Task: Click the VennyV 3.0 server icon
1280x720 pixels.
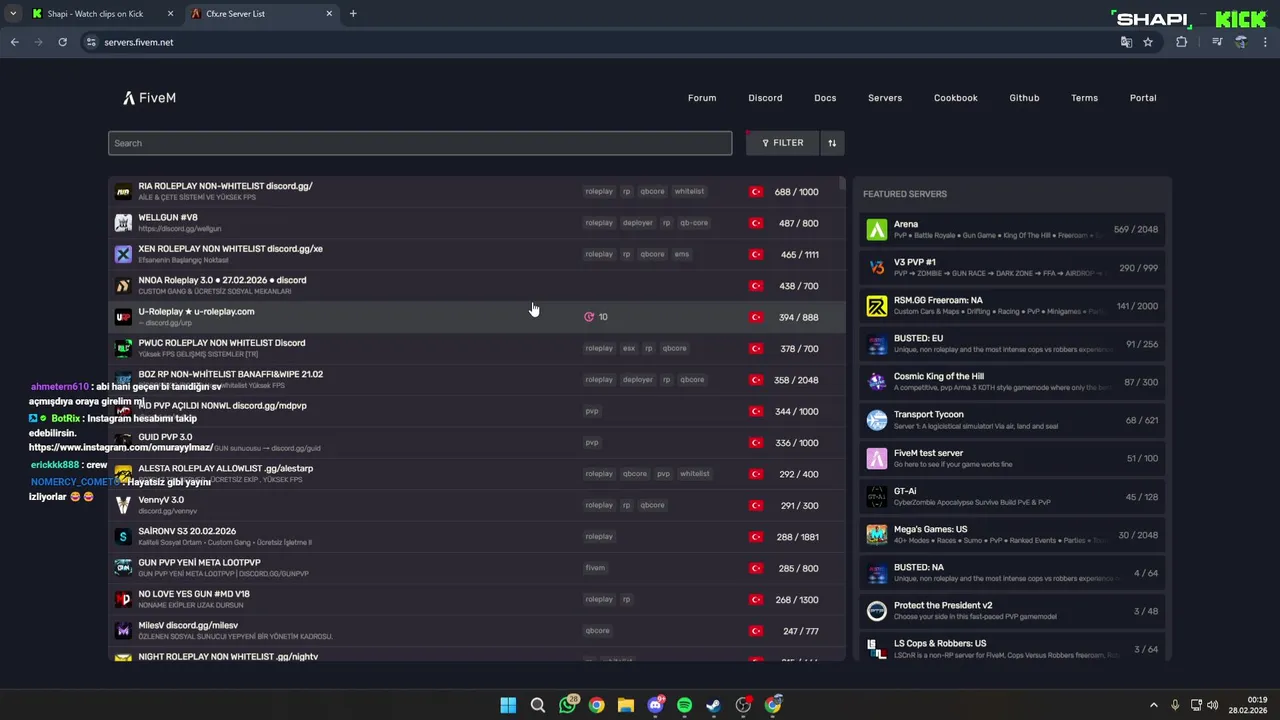Action: [123, 505]
